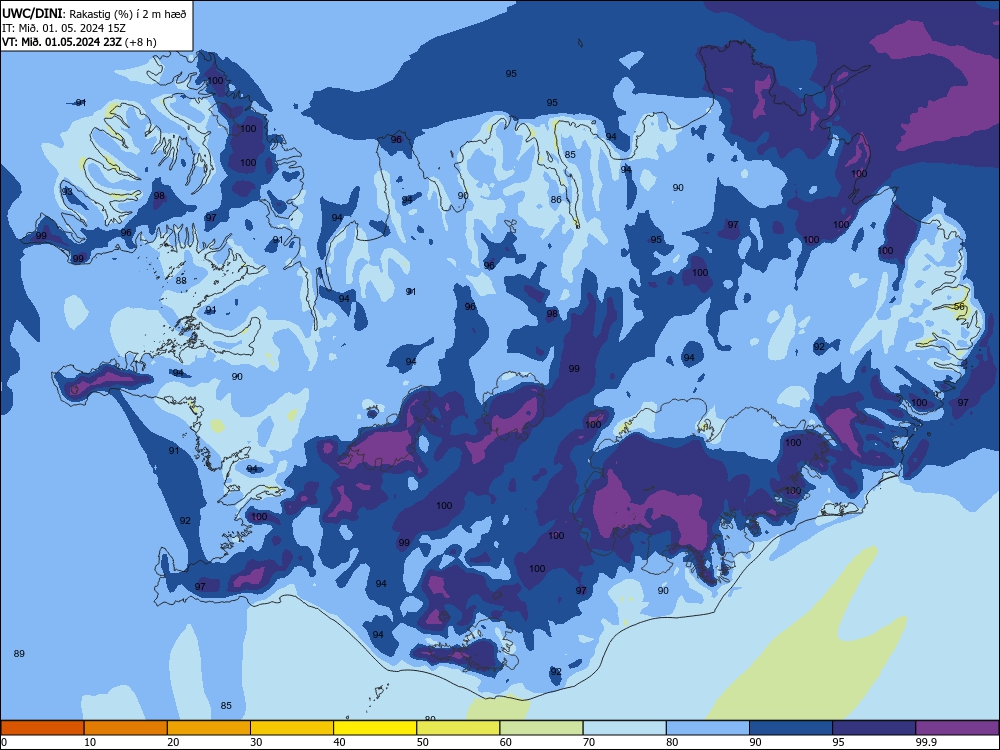Viewport: 1000px width, 750px height.
Task: Click the '89' humidity value over the ocean
Action: point(19,654)
